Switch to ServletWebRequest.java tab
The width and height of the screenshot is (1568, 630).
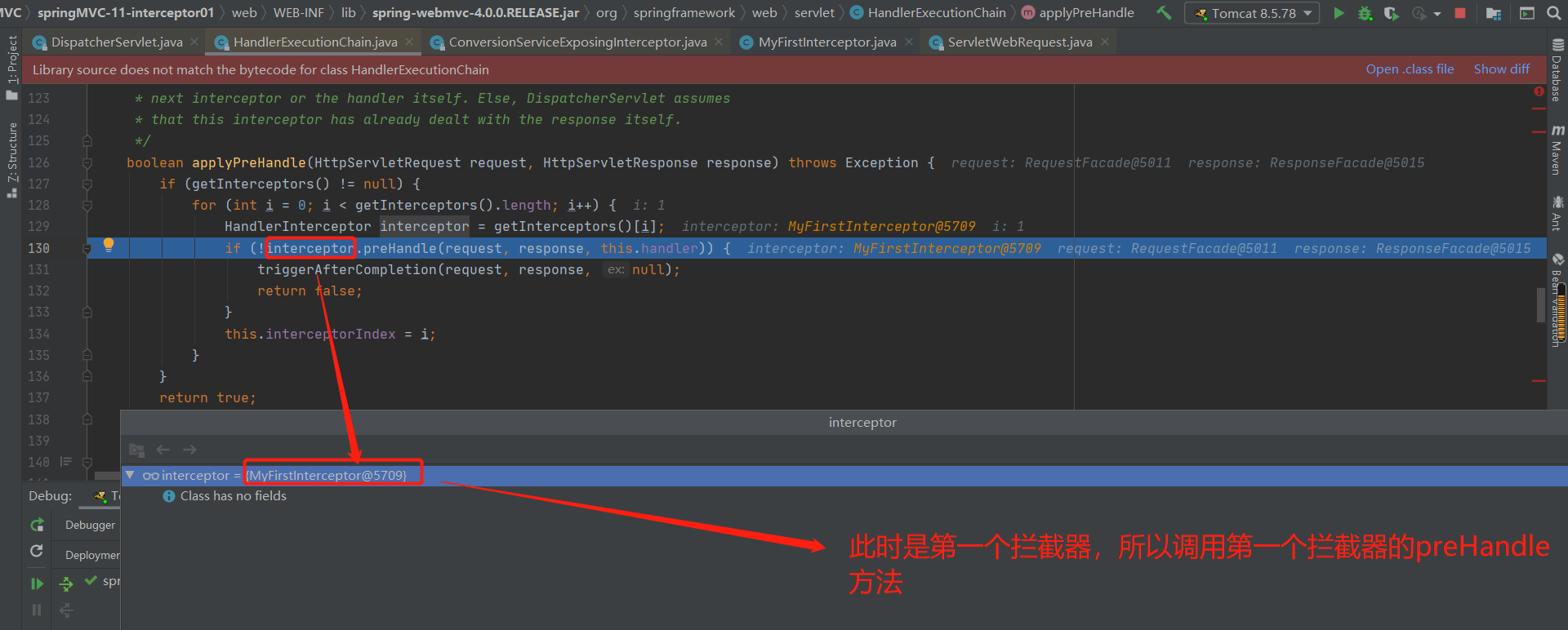pyautogui.click(x=1019, y=42)
